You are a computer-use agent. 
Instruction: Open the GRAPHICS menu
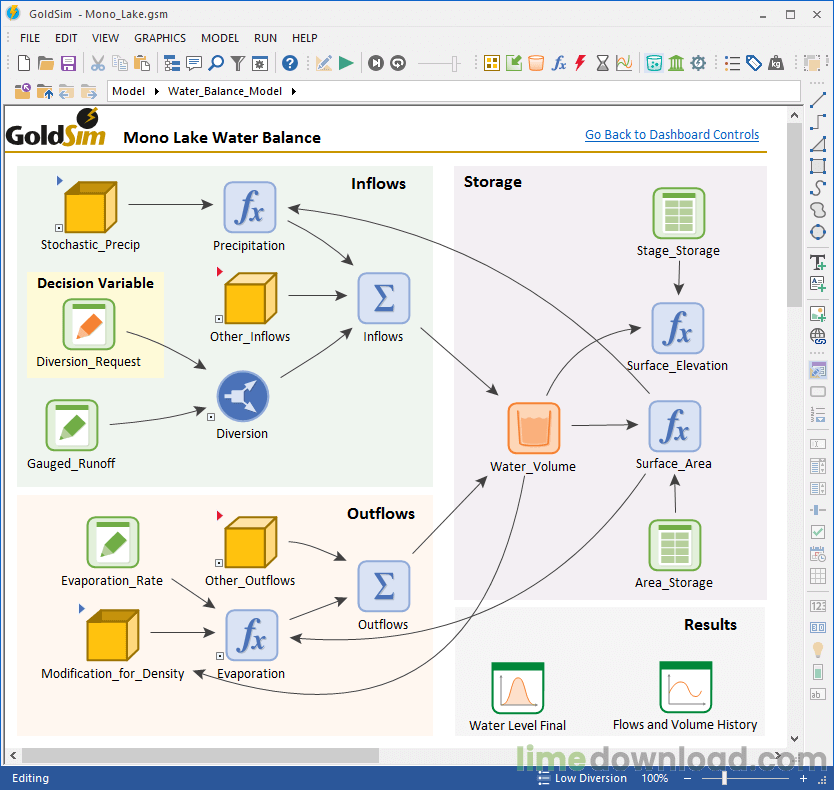click(x=160, y=38)
